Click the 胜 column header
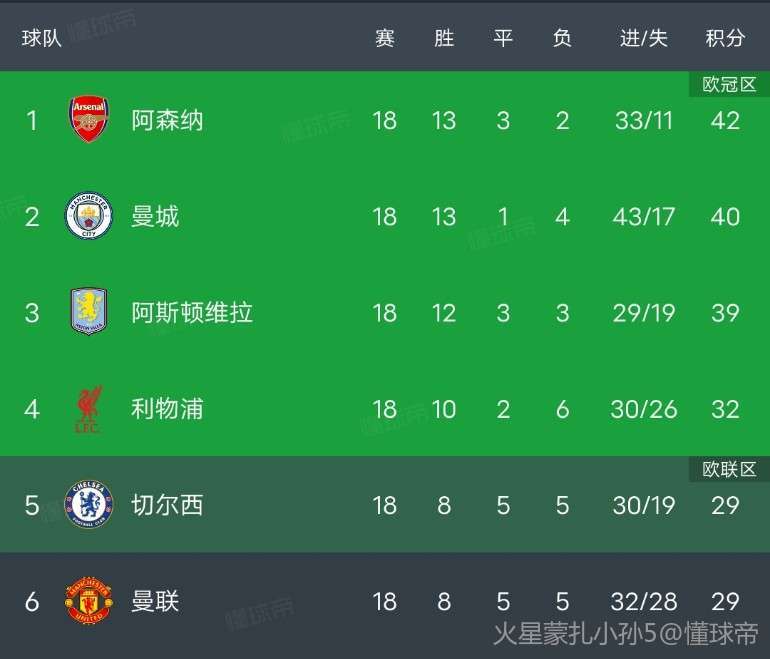770x659 pixels. (444, 38)
